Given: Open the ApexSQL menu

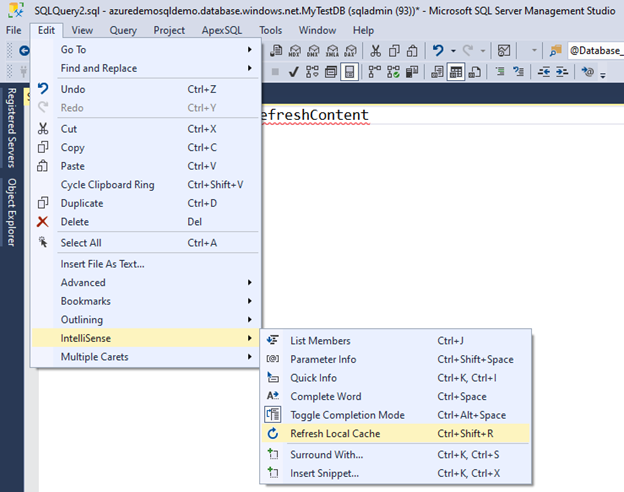Looking at the screenshot, I should coord(222,30).
